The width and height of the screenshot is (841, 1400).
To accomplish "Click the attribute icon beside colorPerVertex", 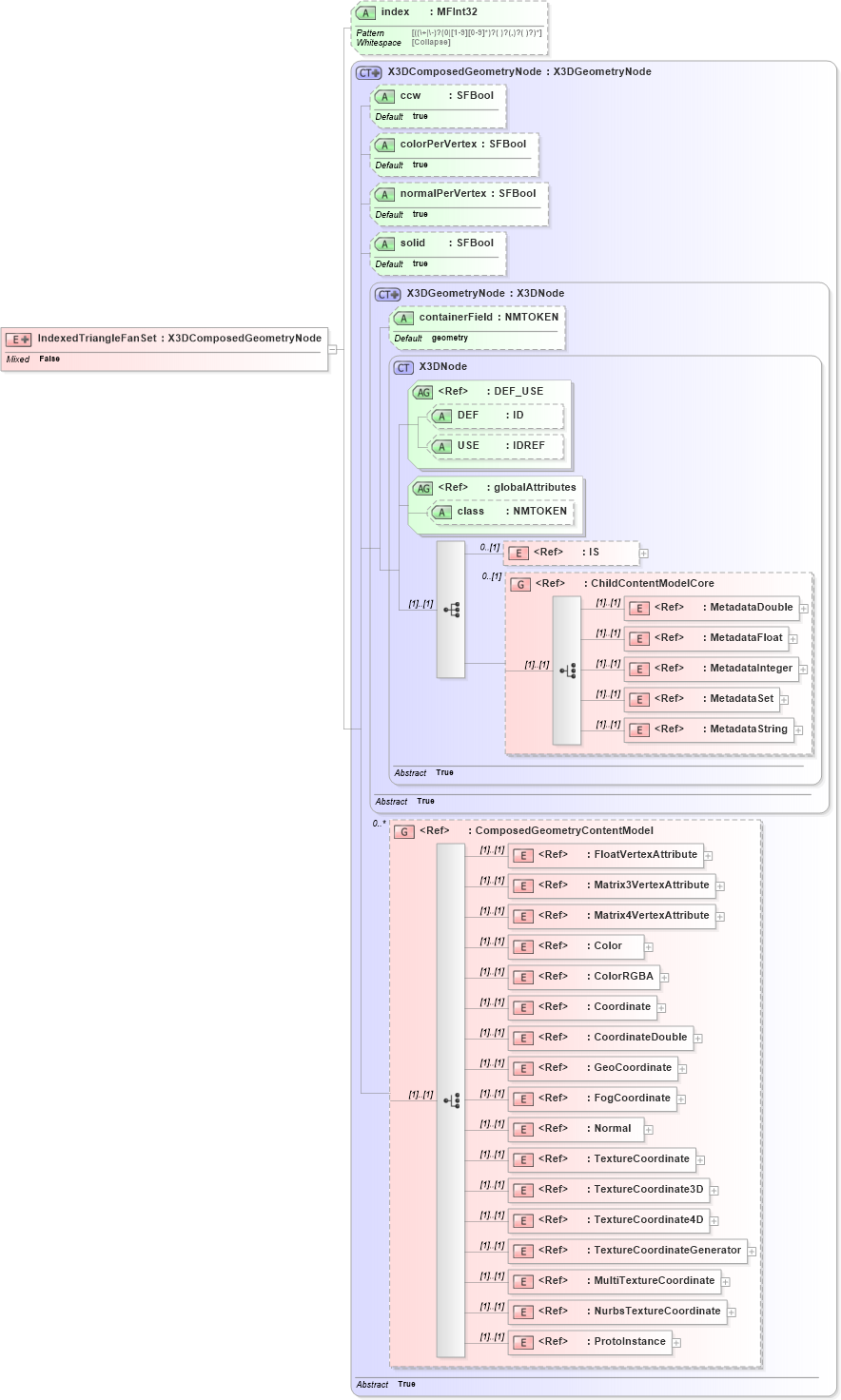I will click(384, 145).
